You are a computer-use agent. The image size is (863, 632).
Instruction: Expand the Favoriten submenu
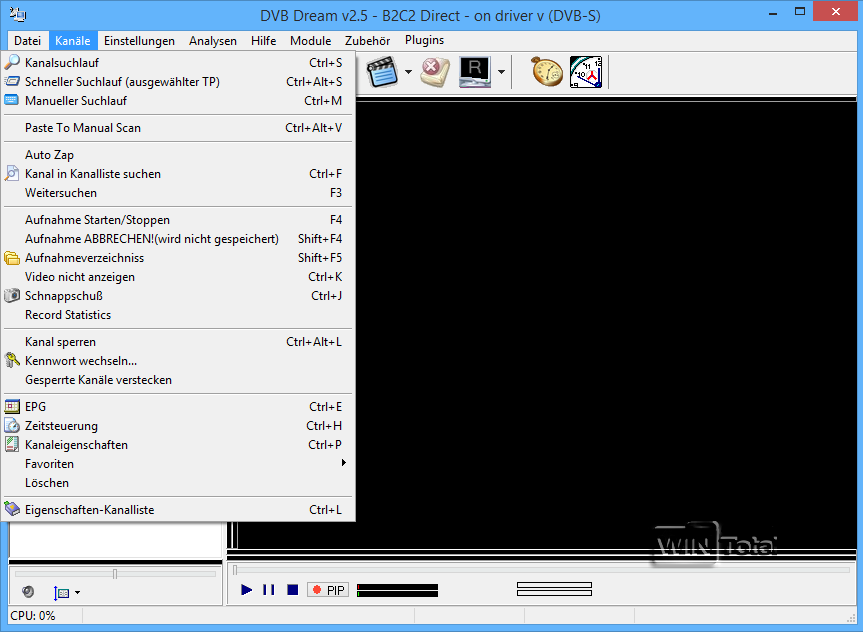click(178, 464)
